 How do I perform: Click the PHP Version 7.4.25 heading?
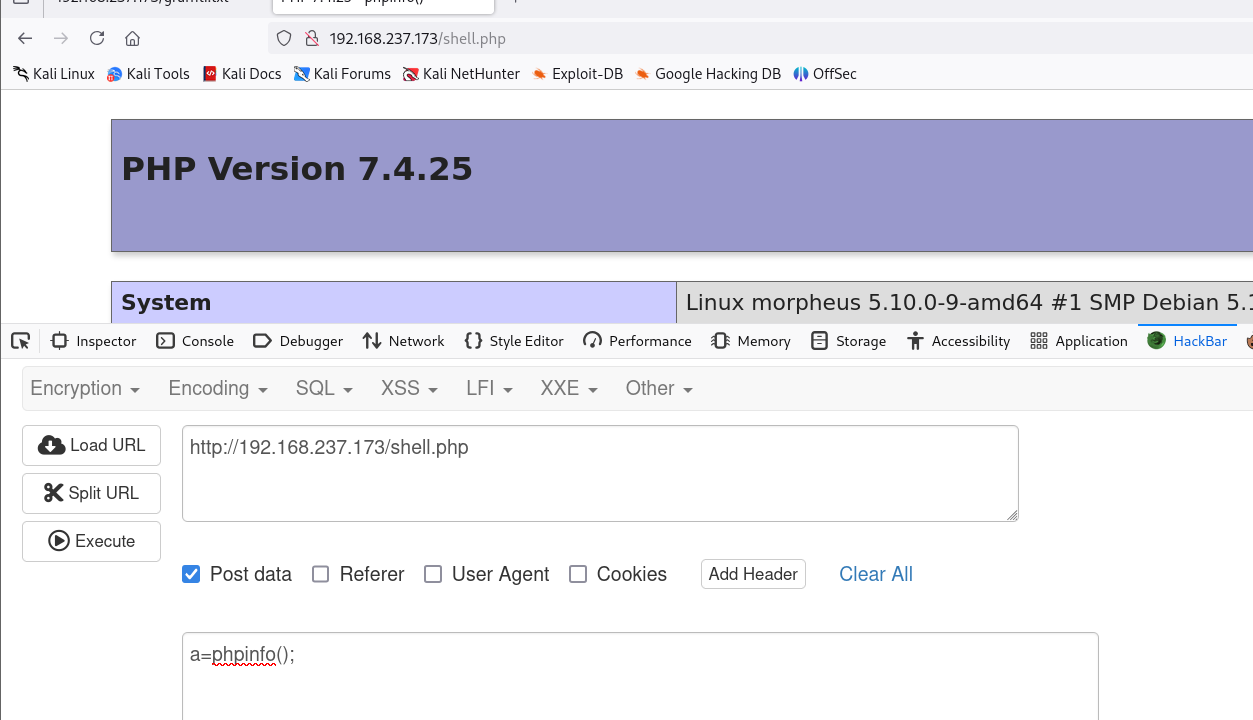pos(297,169)
